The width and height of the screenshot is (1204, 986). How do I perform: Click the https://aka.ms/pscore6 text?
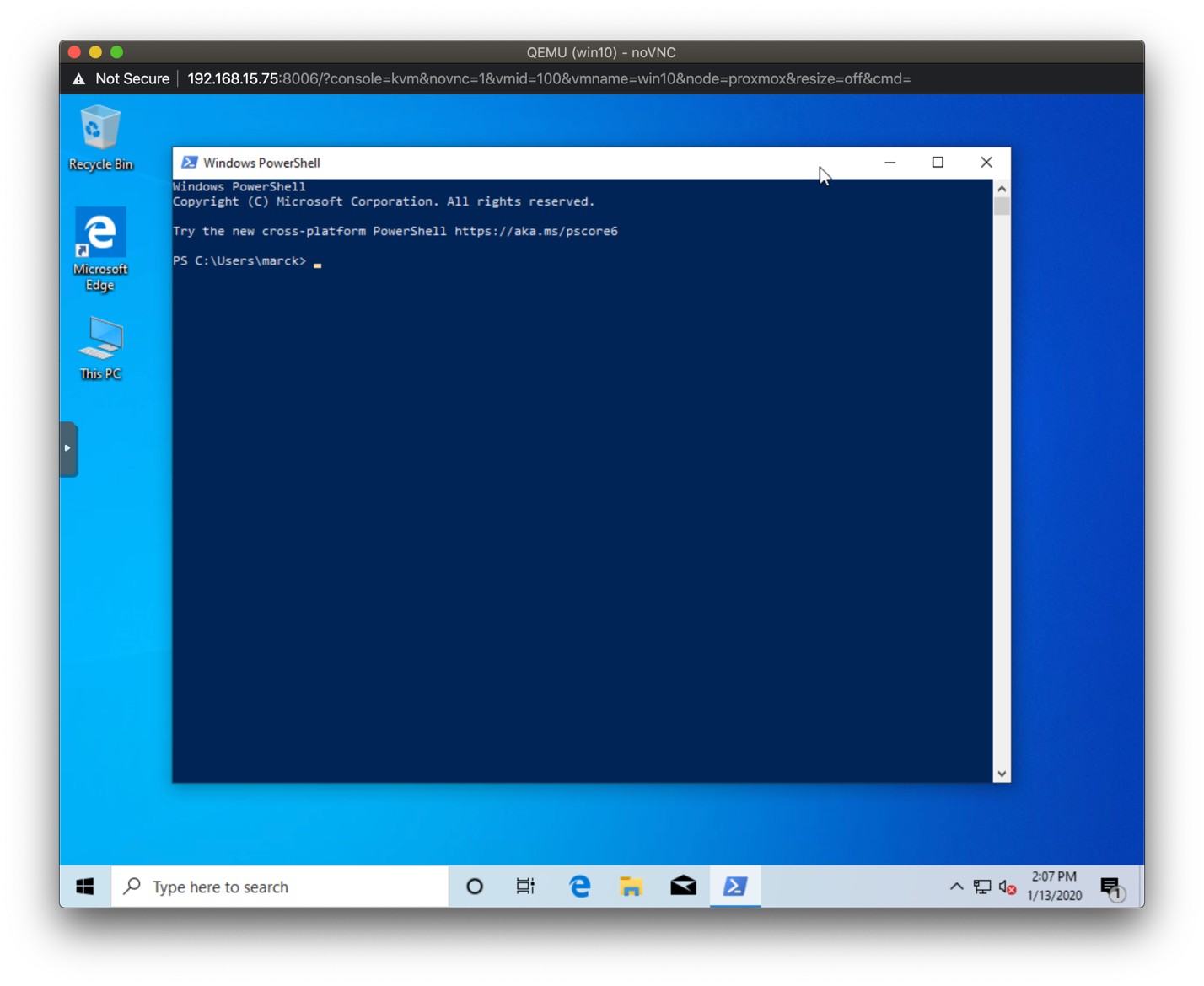[x=536, y=231]
